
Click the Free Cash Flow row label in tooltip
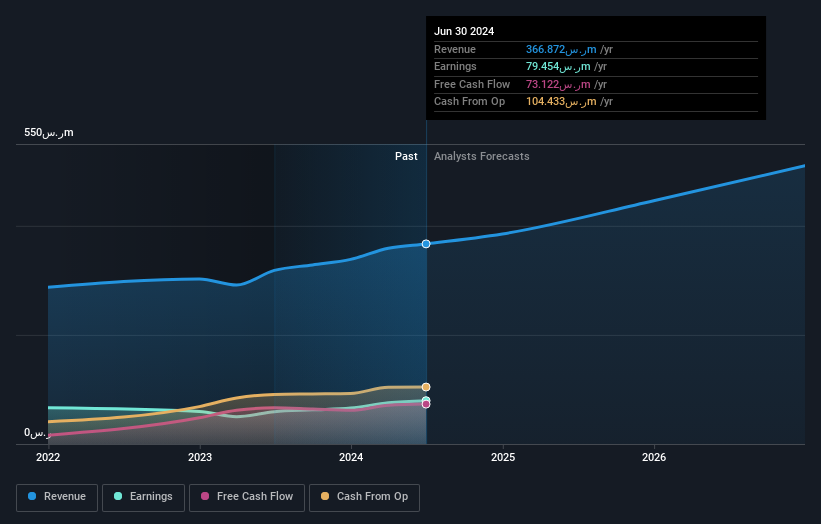472,85
